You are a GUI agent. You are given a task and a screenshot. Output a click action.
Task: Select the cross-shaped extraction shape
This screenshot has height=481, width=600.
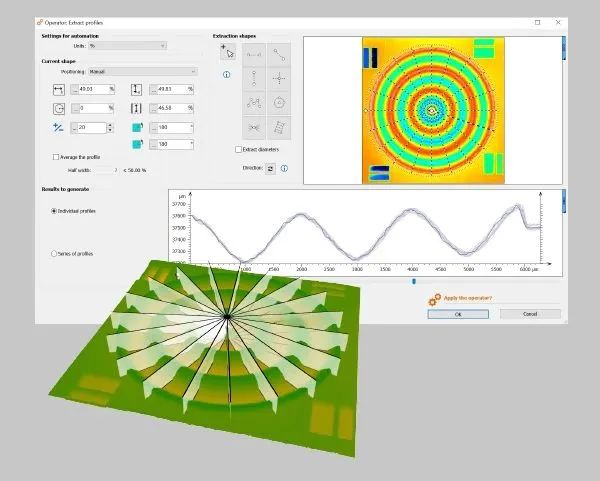[x=279, y=80]
